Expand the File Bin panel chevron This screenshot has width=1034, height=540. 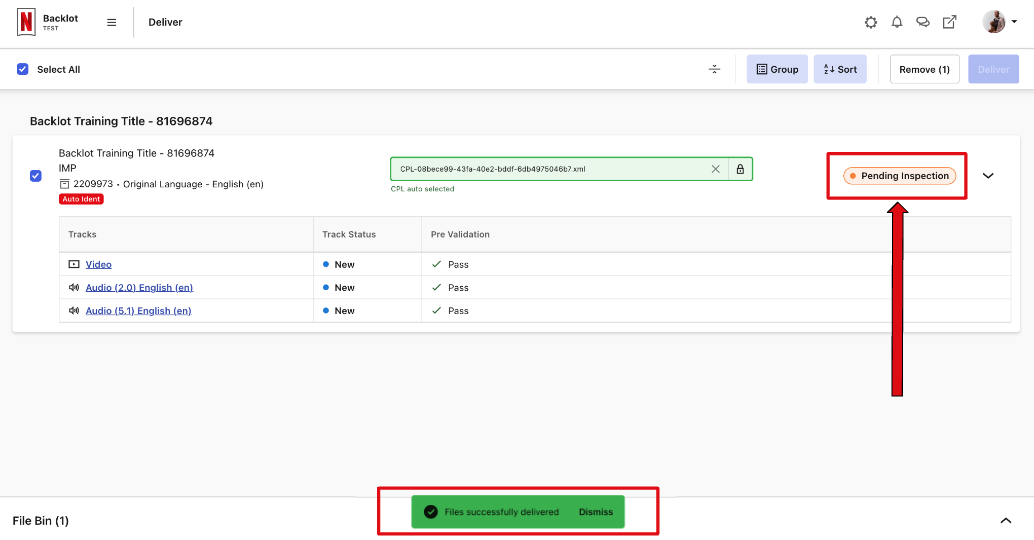(1006, 521)
